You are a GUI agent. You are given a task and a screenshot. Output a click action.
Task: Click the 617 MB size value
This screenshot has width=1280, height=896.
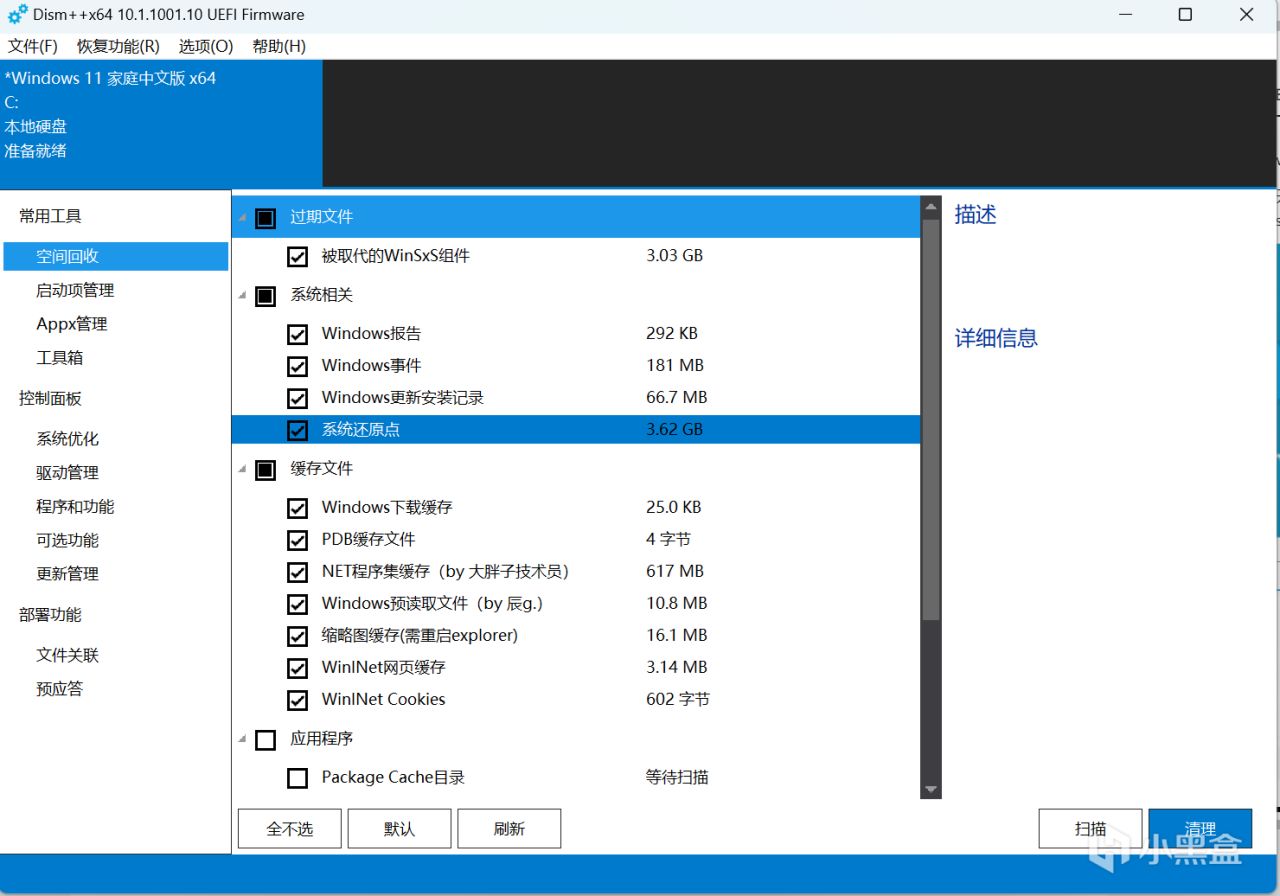[x=675, y=571]
